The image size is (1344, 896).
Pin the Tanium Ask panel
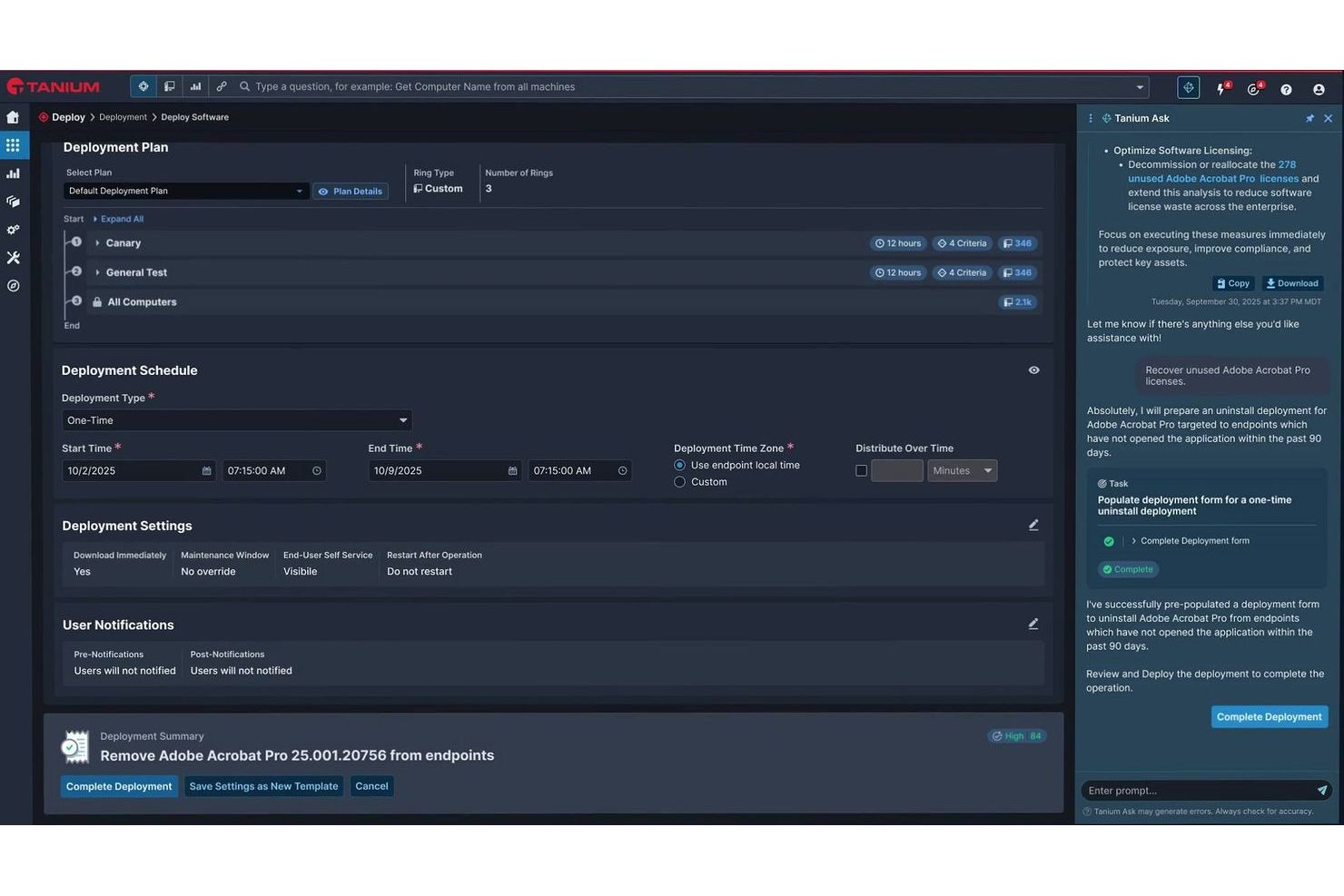click(1309, 118)
